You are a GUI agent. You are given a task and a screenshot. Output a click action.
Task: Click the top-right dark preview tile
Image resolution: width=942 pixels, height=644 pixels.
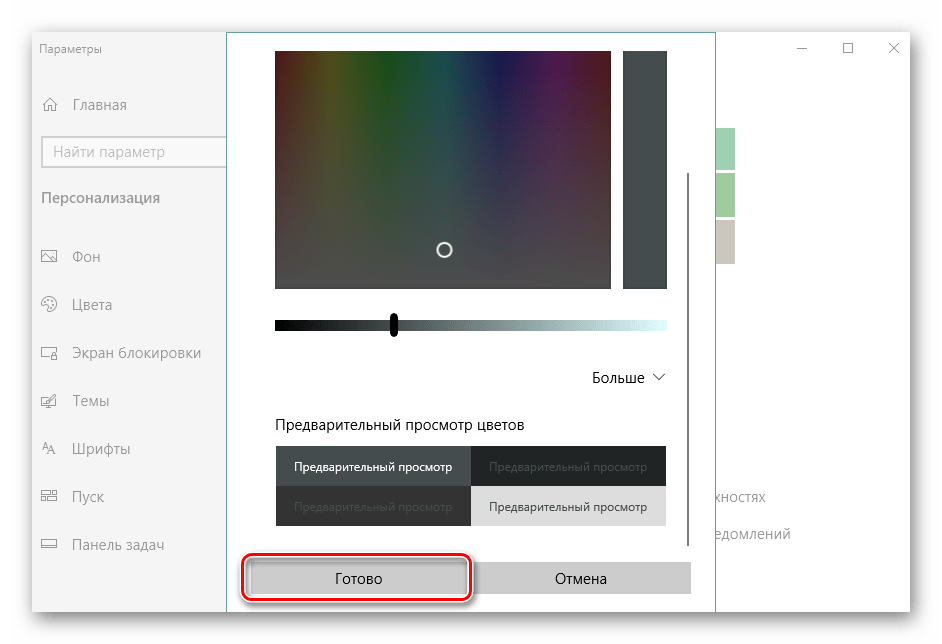click(x=568, y=466)
